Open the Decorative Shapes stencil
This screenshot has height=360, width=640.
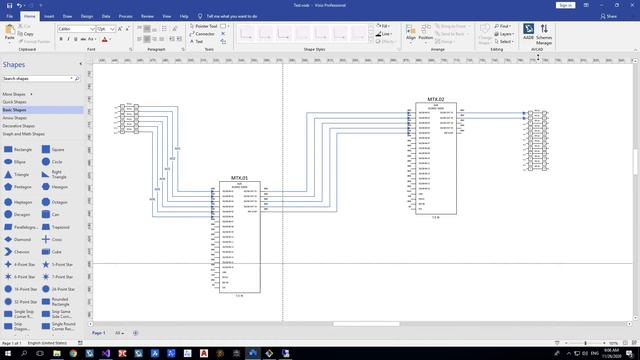(18, 126)
